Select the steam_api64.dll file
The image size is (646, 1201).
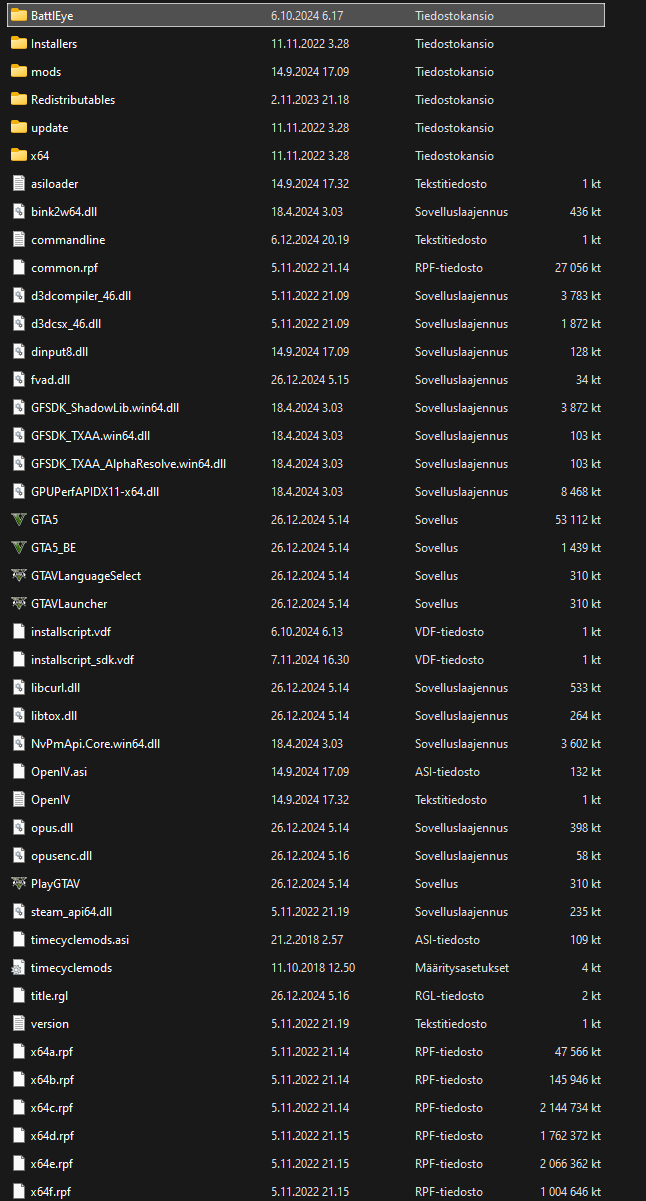click(71, 912)
